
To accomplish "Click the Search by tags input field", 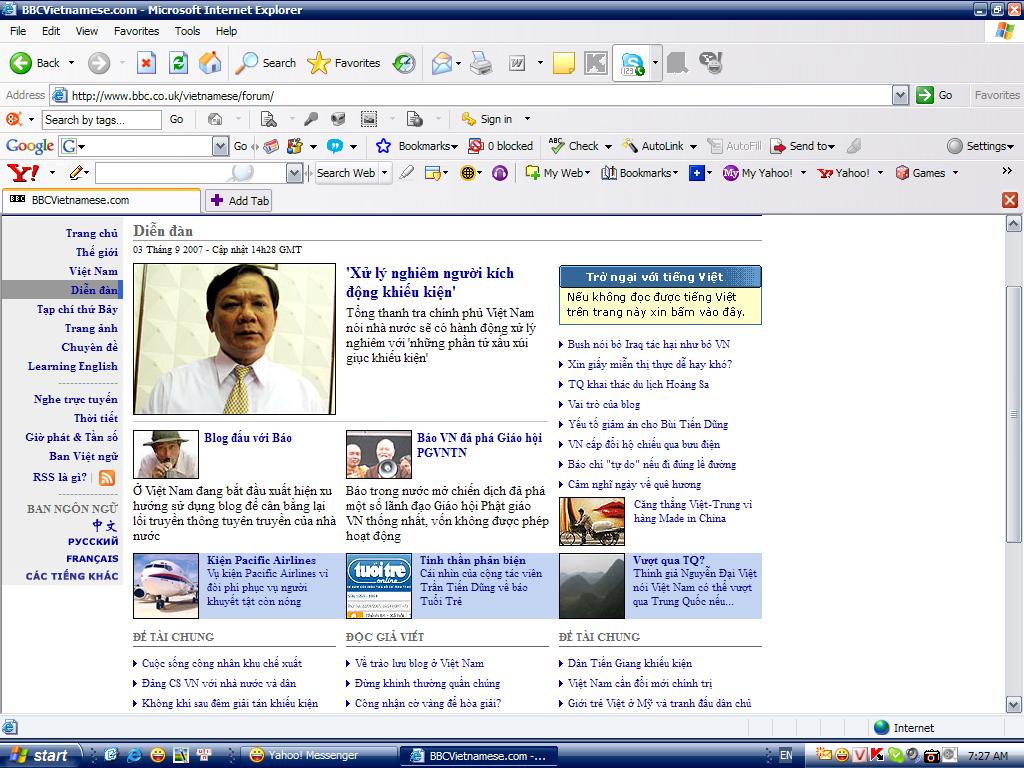I will 102,120.
